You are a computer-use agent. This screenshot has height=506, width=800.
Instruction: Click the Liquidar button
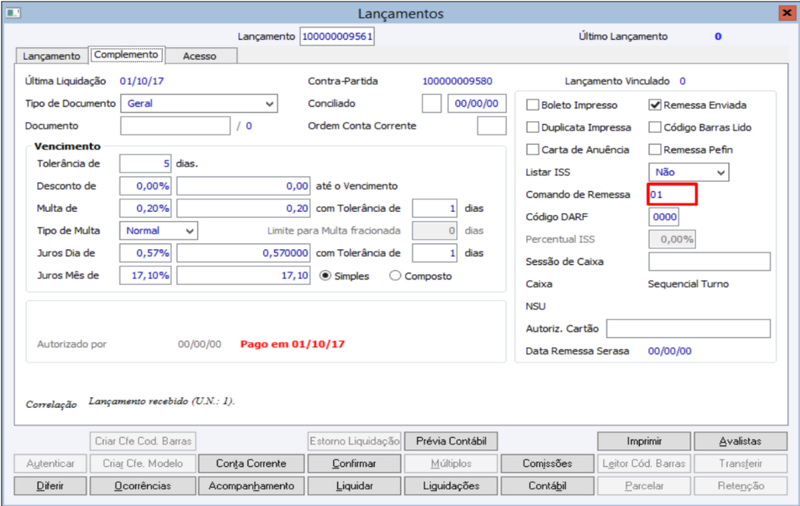tap(354, 486)
